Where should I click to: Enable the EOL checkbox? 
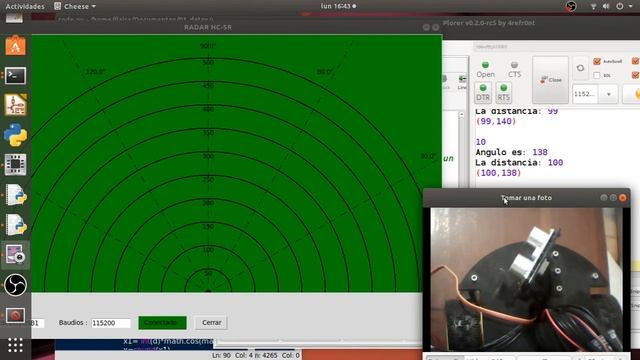(597, 76)
